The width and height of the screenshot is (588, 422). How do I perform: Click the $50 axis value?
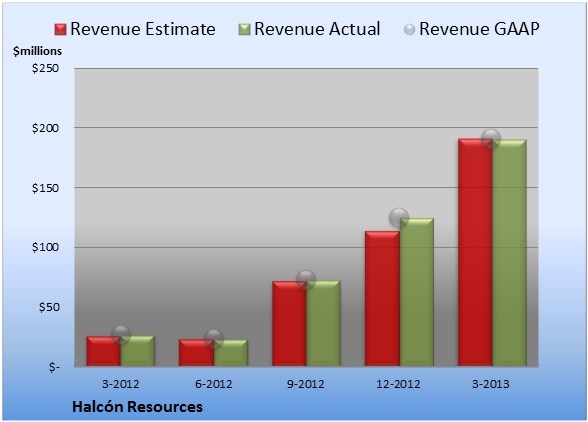(49, 307)
